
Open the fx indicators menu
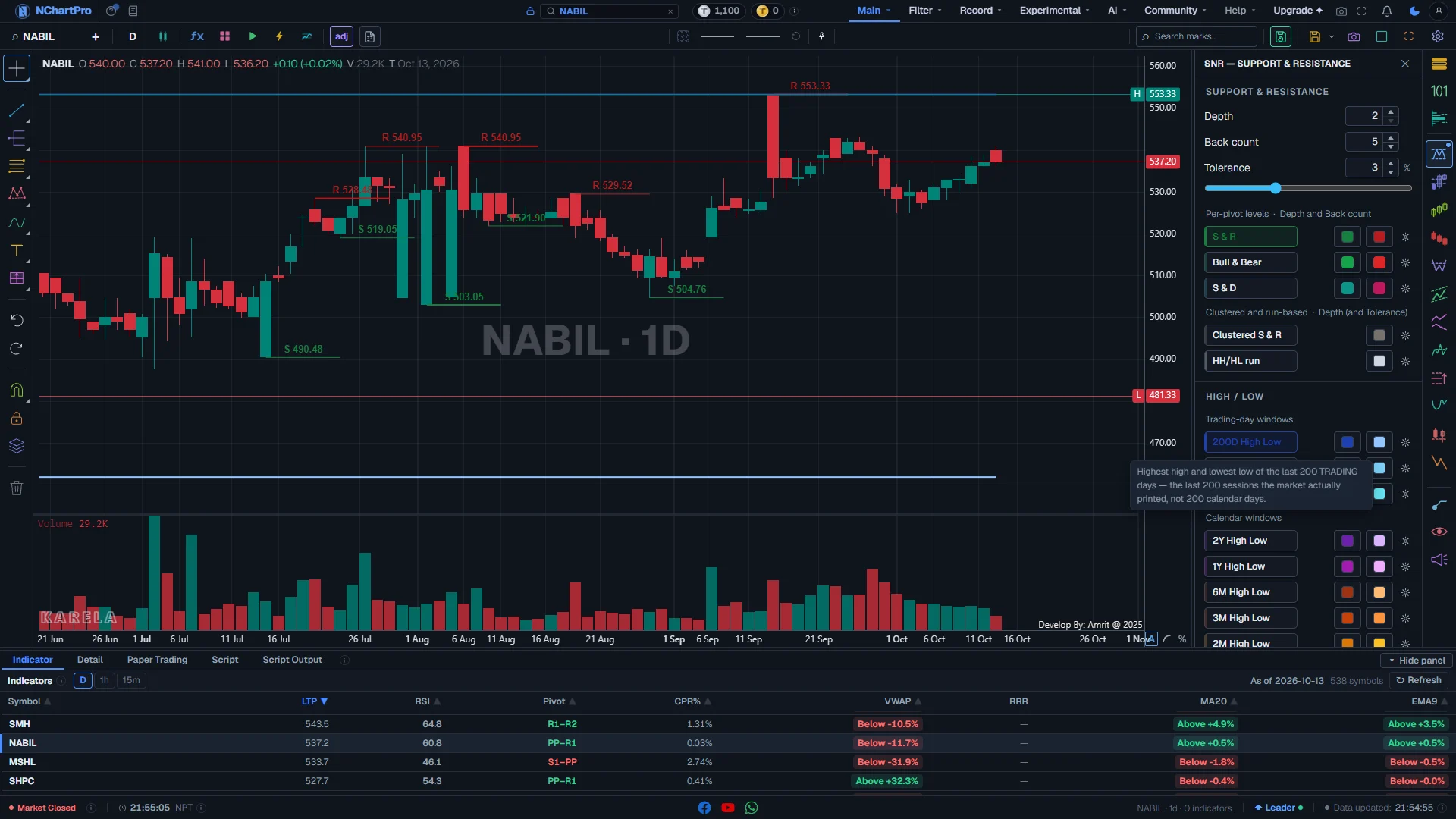[197, 36]
